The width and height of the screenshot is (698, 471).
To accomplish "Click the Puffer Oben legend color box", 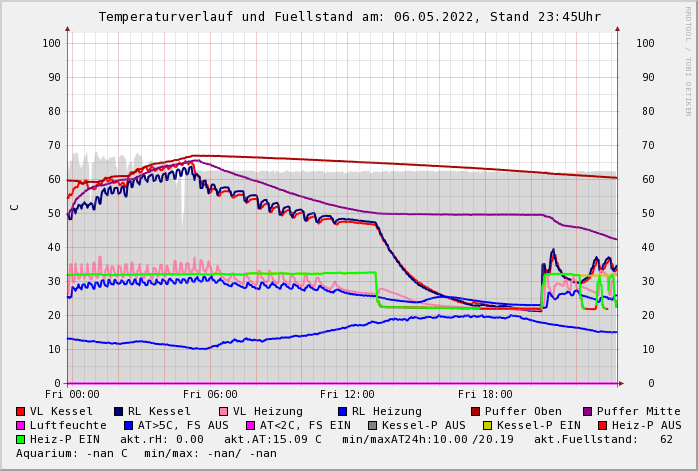I will point(475,411).
